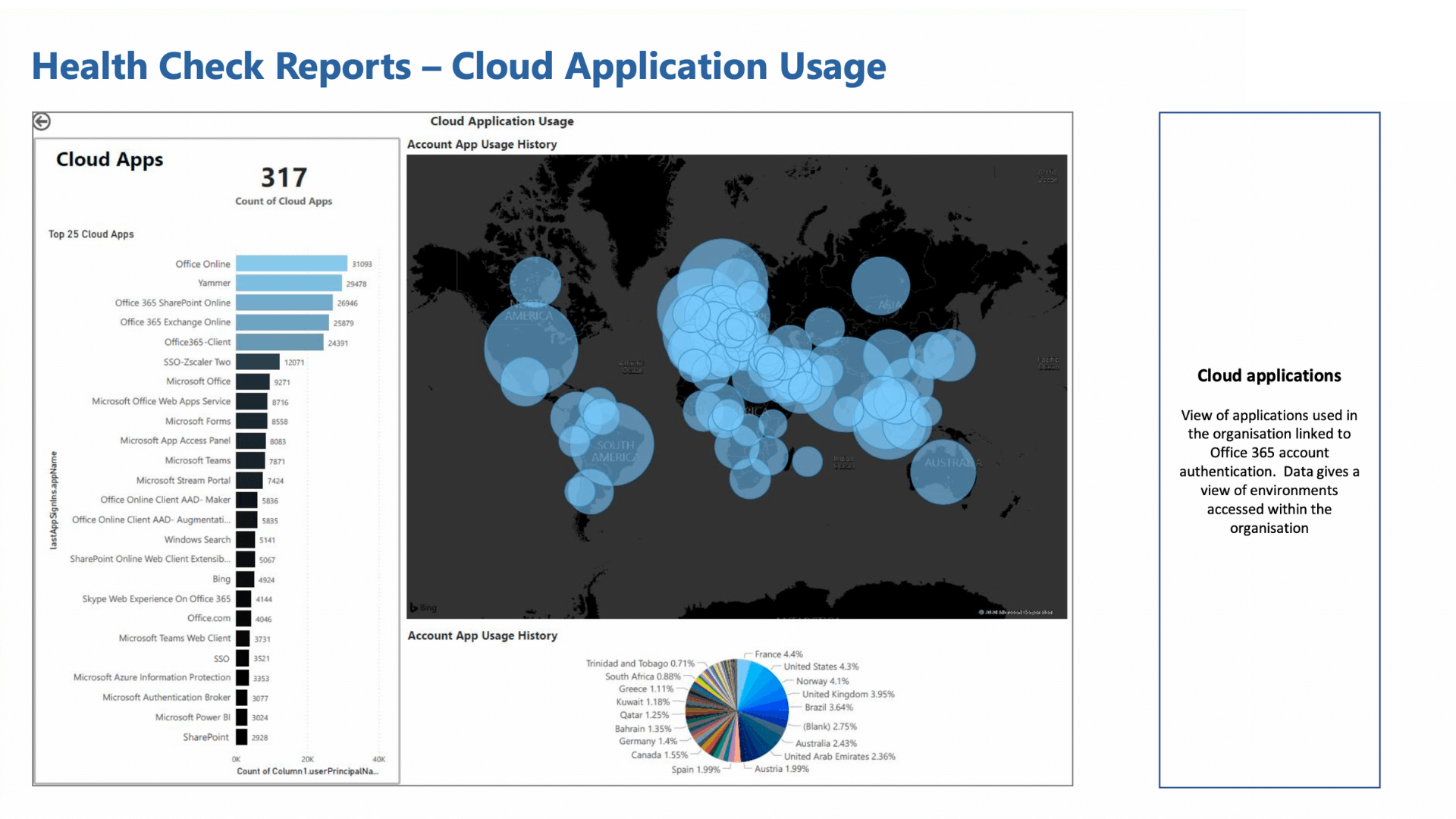This screenshot has width=1456, height=819.
Task: Click the Top 25 Cloud Apps heading
Action: (x=91, y=234)
